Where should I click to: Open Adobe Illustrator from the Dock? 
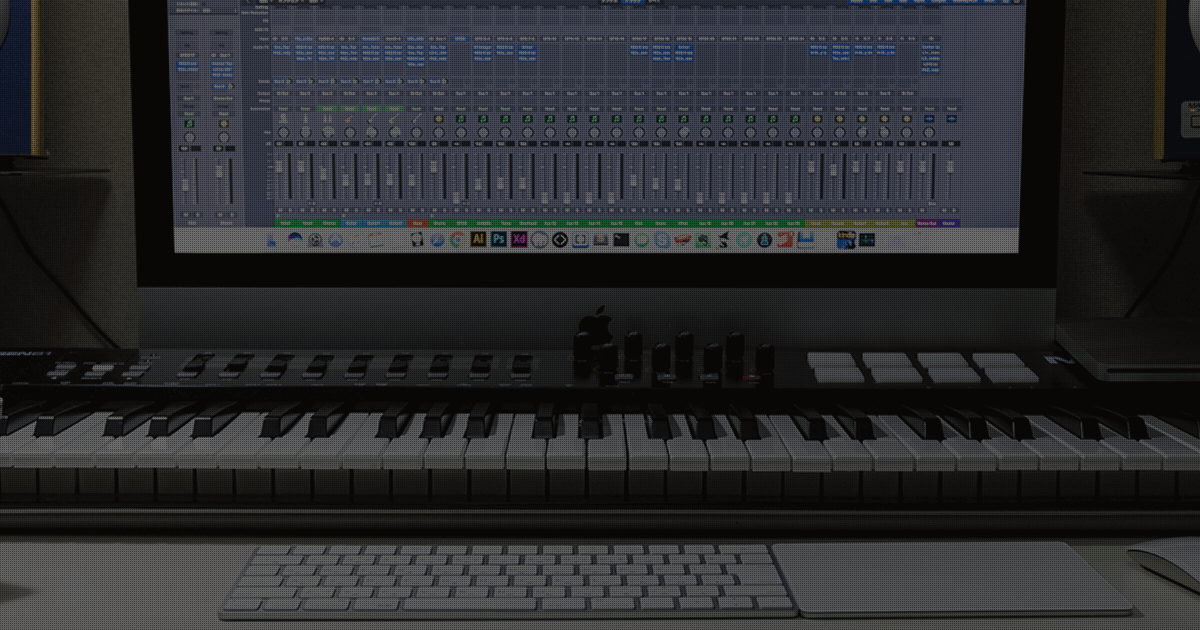click(477, 240)
